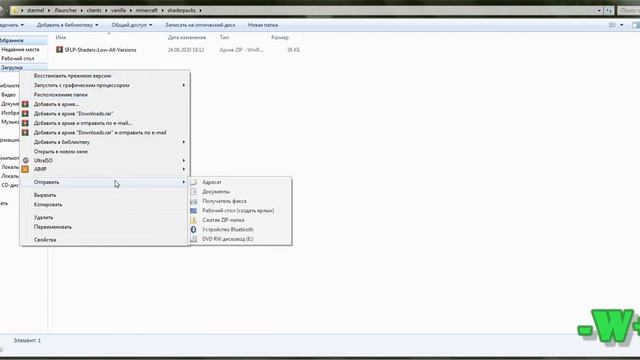Choose 'Устройство Bluetooth' submenu text
Image resolution: width=640 pixels, height=360 pixels.
click(x=228, y=229)
